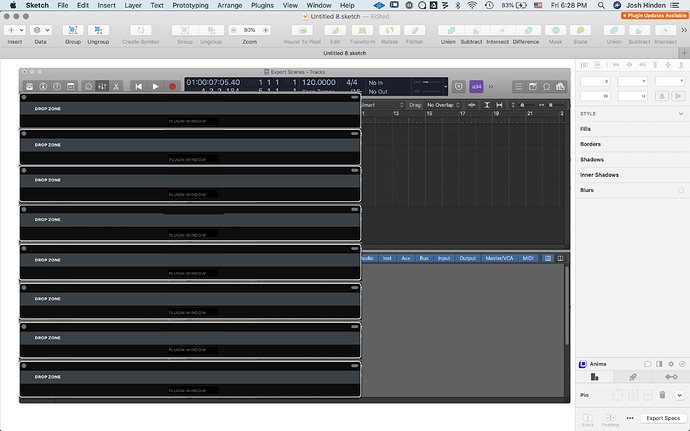This screenshot has height=431, width=690.
Task: Click the Output mixer filter button
Action: (x=467, y=258)
